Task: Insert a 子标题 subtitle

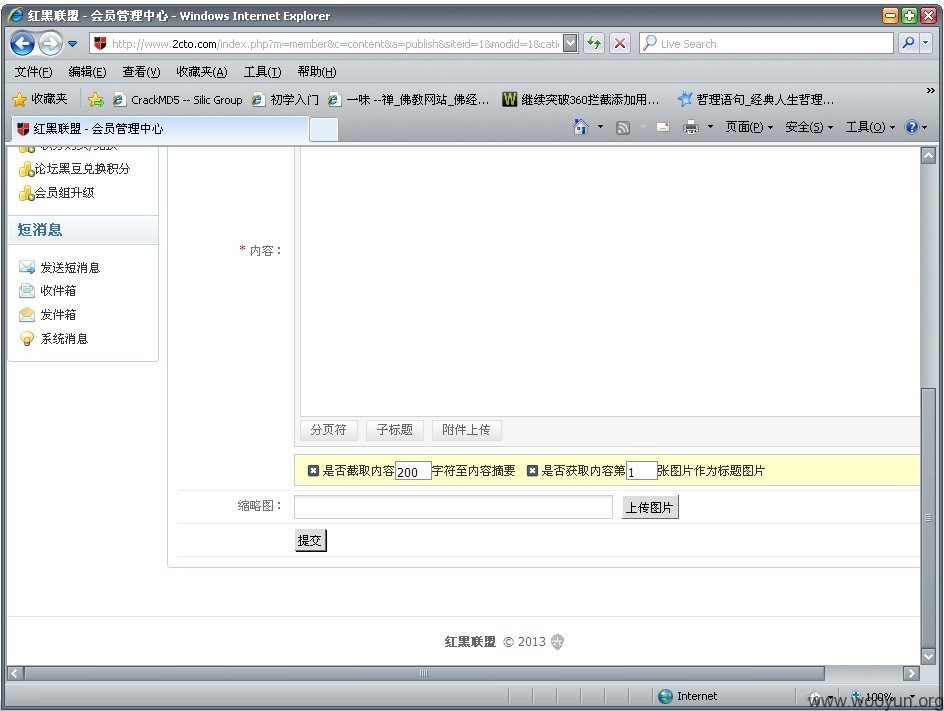Action: coord(394,430)
